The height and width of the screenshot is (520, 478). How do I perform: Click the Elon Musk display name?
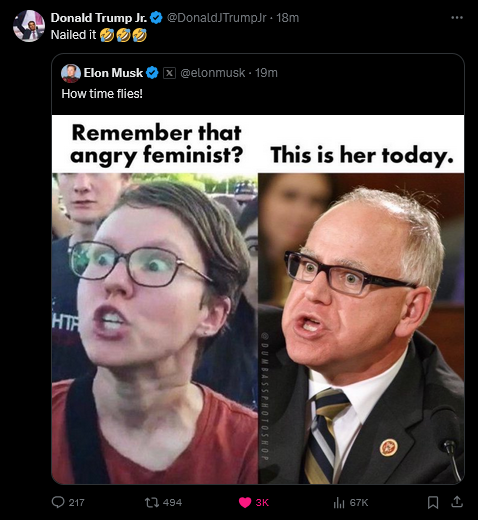point(113,73)
